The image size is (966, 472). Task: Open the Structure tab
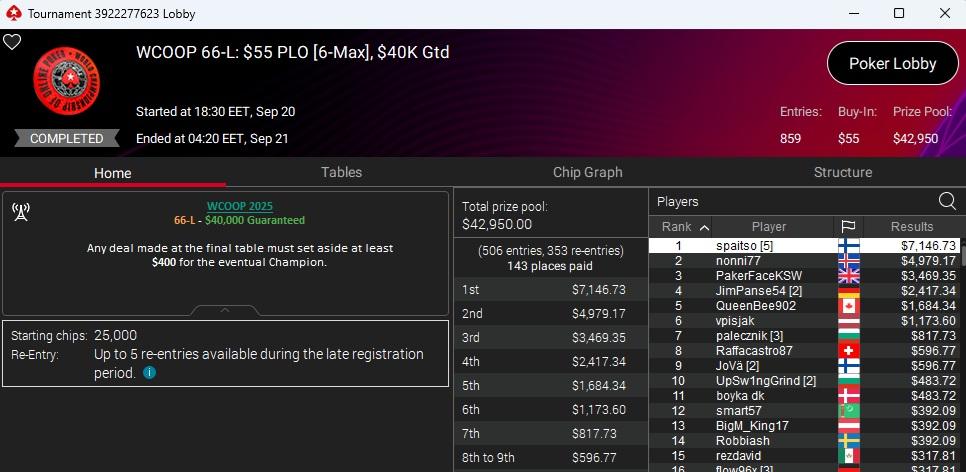click(843, 172)
